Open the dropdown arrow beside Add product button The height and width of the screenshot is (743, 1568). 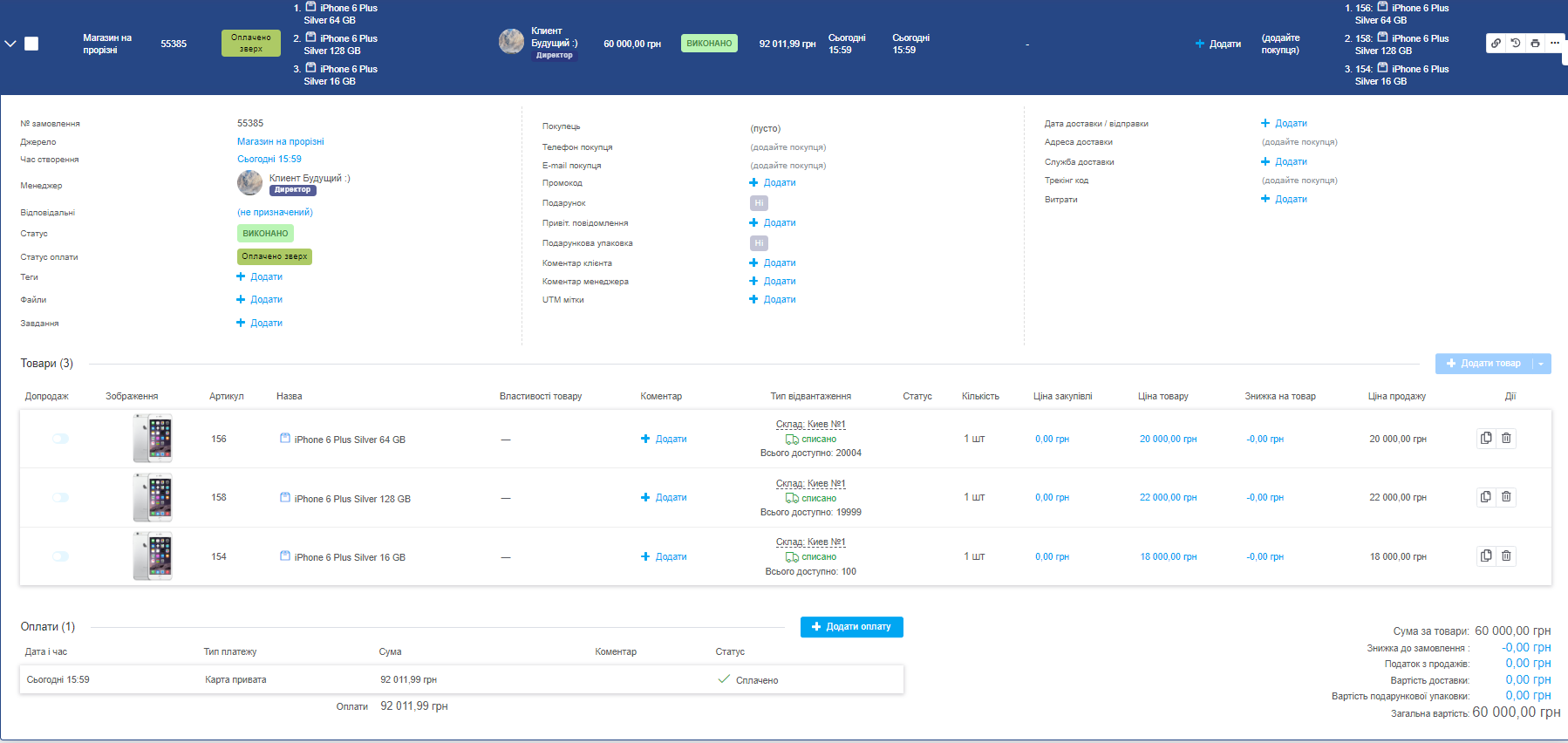click(x=1541, y=364)
